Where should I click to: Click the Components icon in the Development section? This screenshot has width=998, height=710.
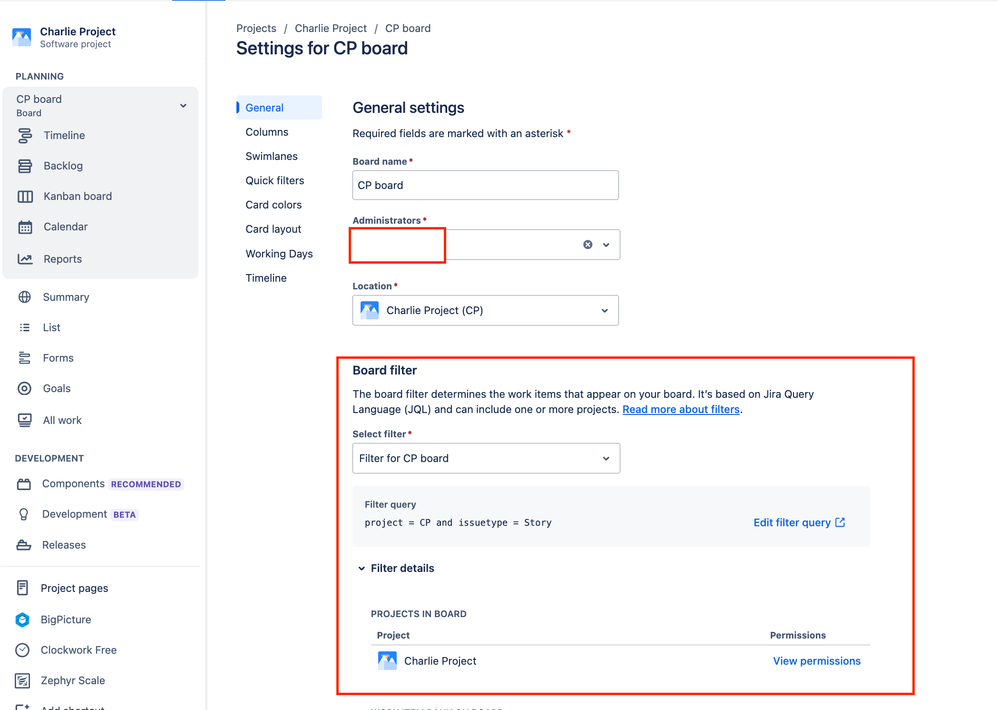click(24, 484)
